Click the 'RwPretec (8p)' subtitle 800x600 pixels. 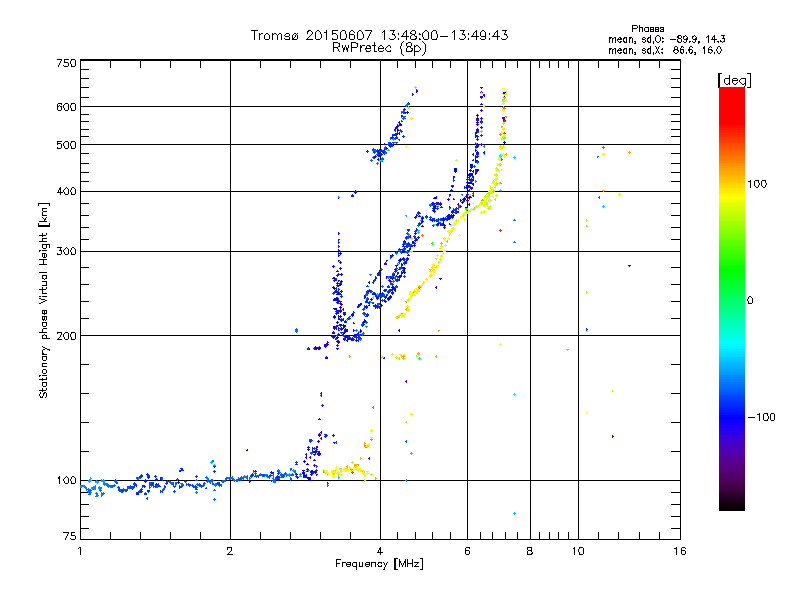pyautogui.click(x=379, y=48)
